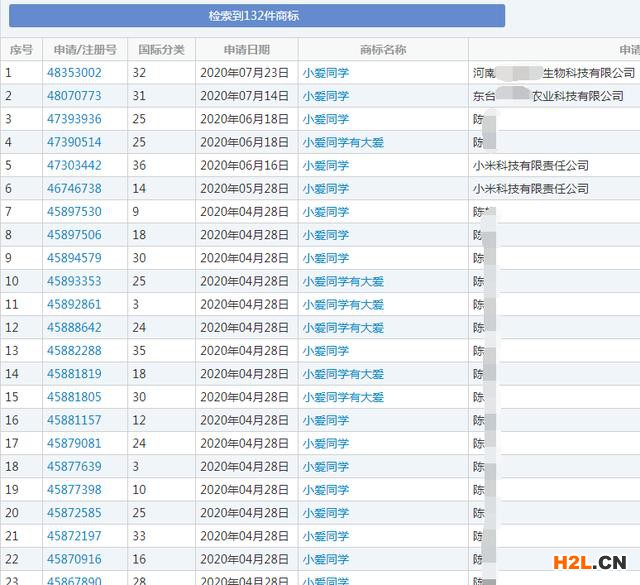Image resolution: width=640 pixels, height=585 pixels.
Task: Open registration number 45894579
Action: (x=74, y=258)
